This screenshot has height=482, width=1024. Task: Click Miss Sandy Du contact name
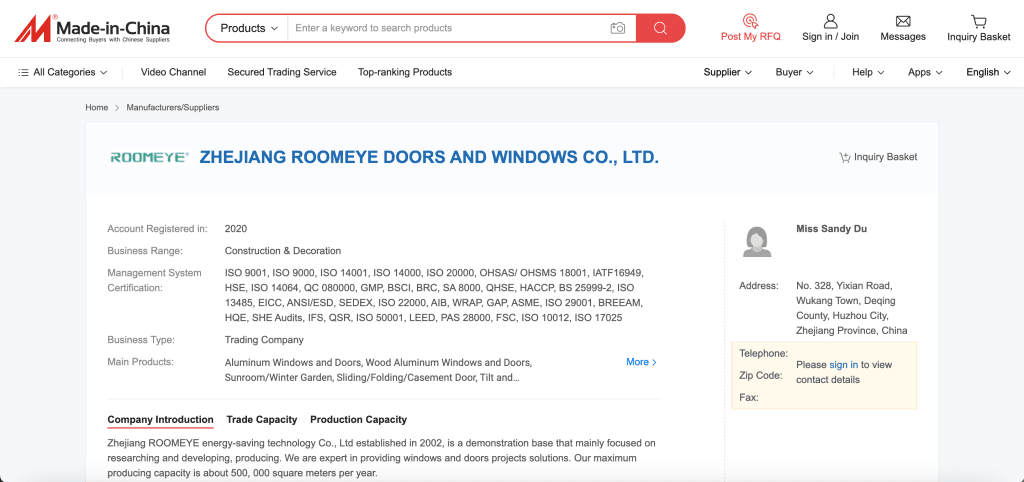tap(831, 229)
